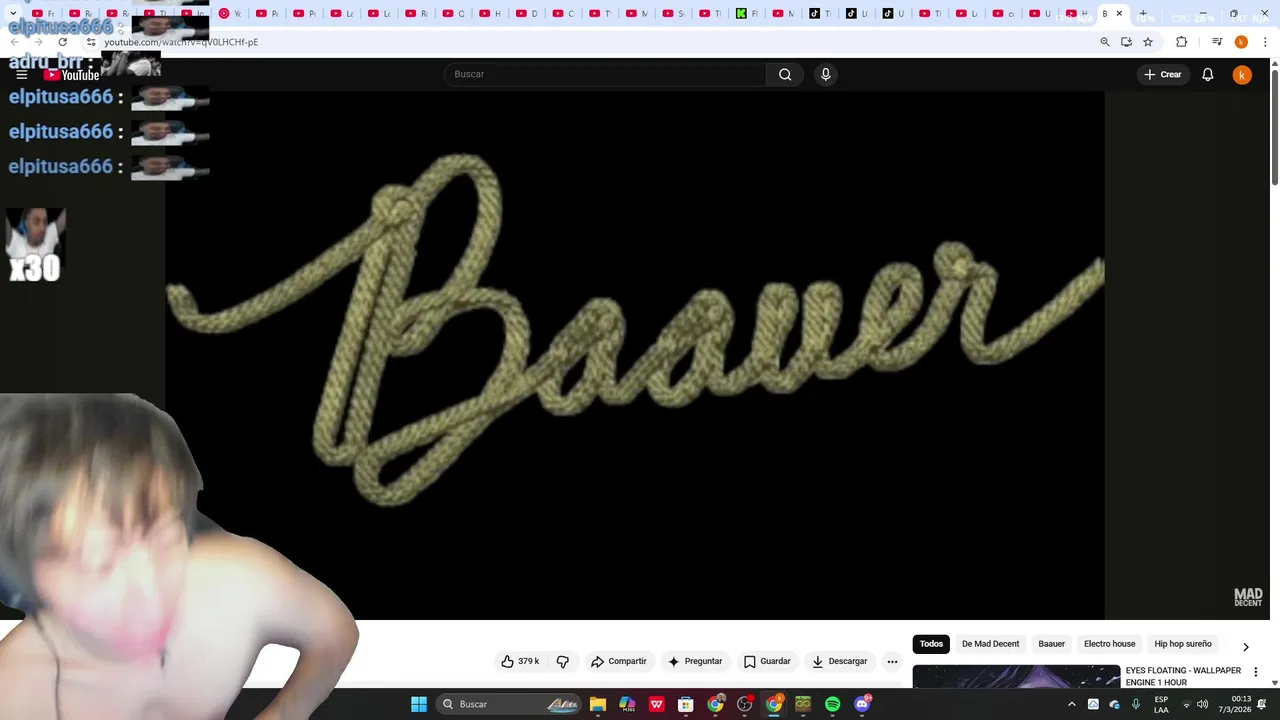The height and width of the screenshot is (720, 1280).
Task: Save the video with Guardar
Action: point(767,661)
